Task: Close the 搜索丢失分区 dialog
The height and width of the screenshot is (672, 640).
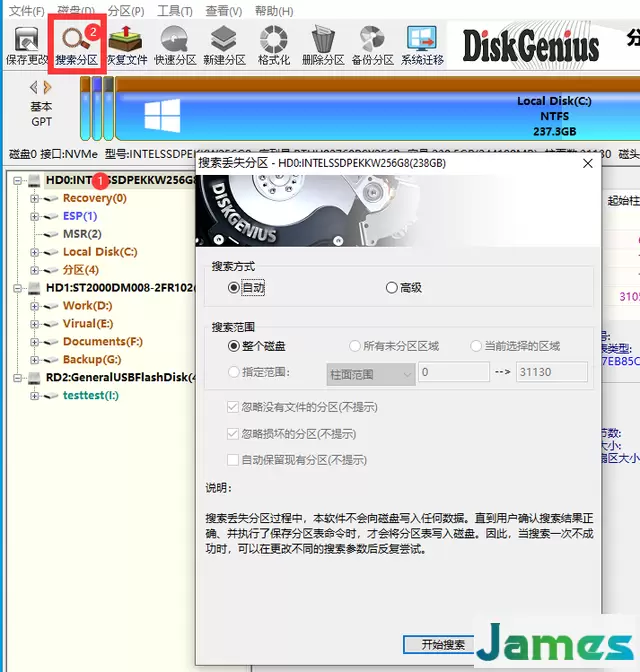Action: click(x=588, y=163)
